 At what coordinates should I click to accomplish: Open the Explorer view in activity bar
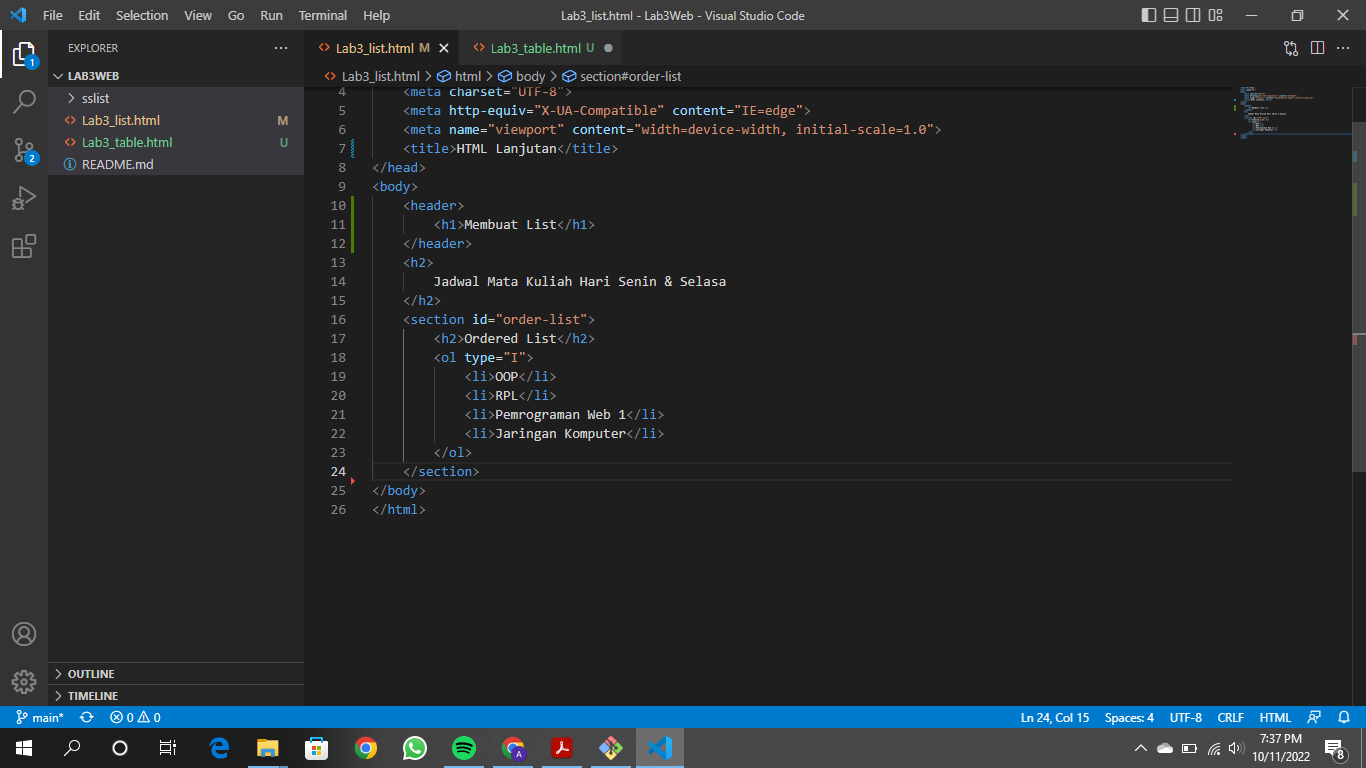[24, 54]
